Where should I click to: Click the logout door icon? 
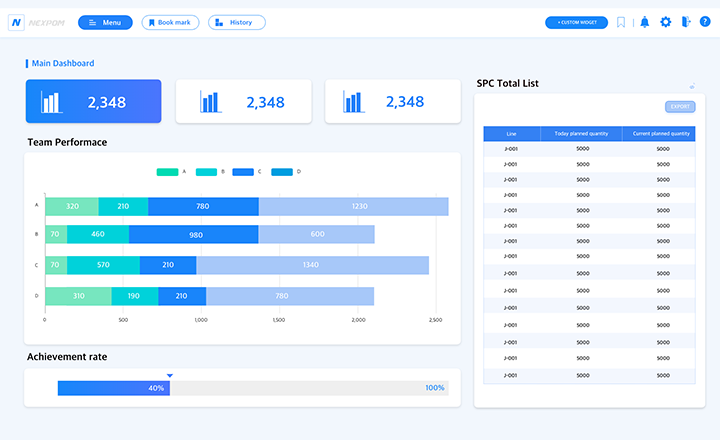click(685, 22)
